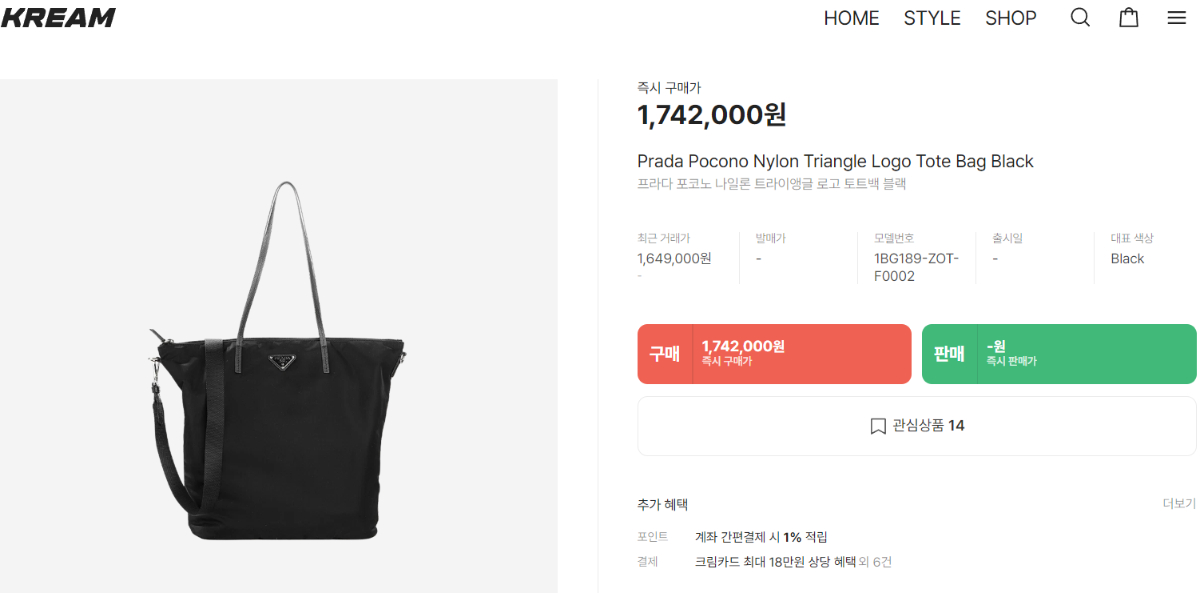
Task: Click the recent price 1,649,000원
Action: pyautogui.click(x=674, y=258)
